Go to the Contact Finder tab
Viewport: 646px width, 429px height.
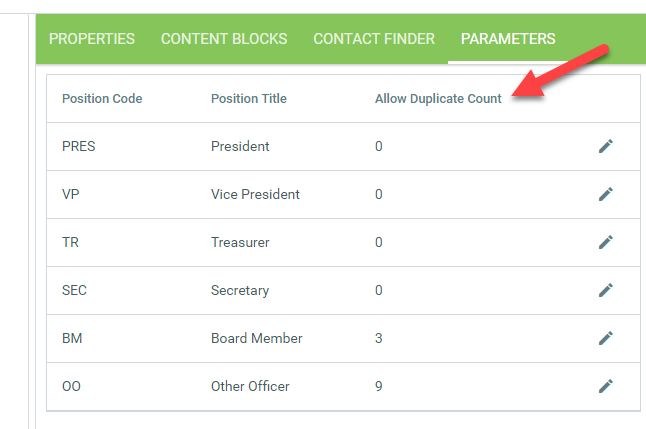click(x=374, y=39)
